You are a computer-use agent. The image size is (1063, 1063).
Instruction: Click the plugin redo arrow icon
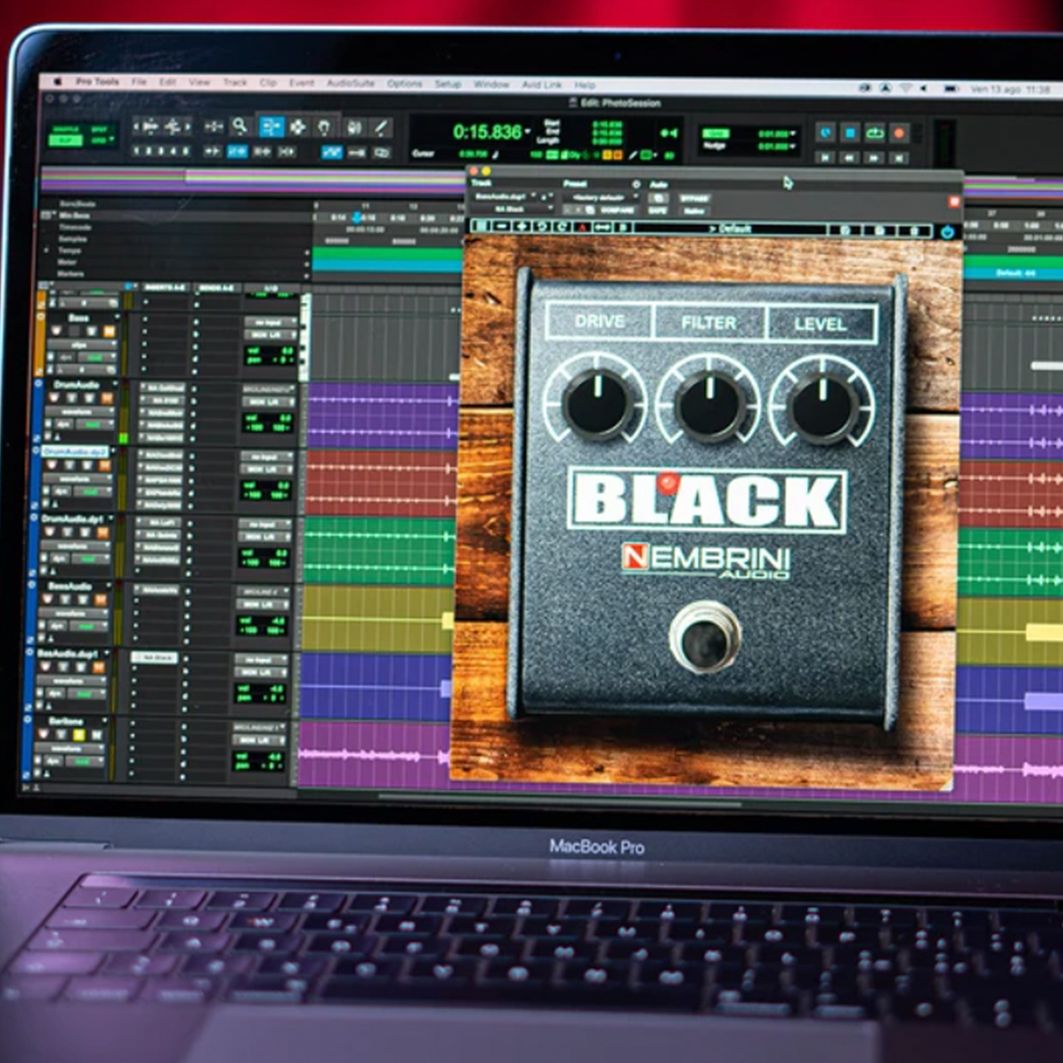[x=562, y=226]
